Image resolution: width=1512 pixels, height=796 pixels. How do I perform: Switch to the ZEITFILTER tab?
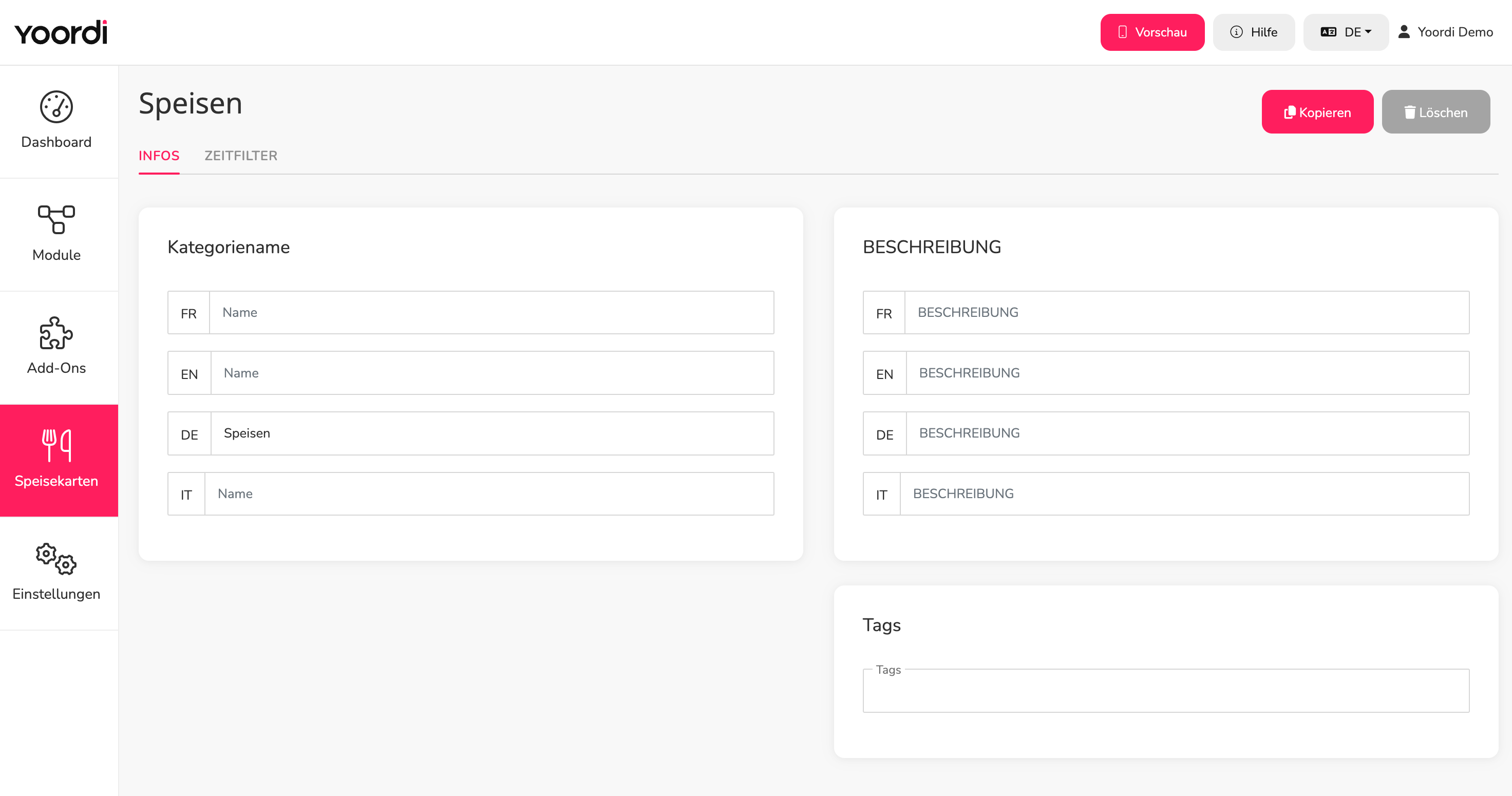pos(241,156)
